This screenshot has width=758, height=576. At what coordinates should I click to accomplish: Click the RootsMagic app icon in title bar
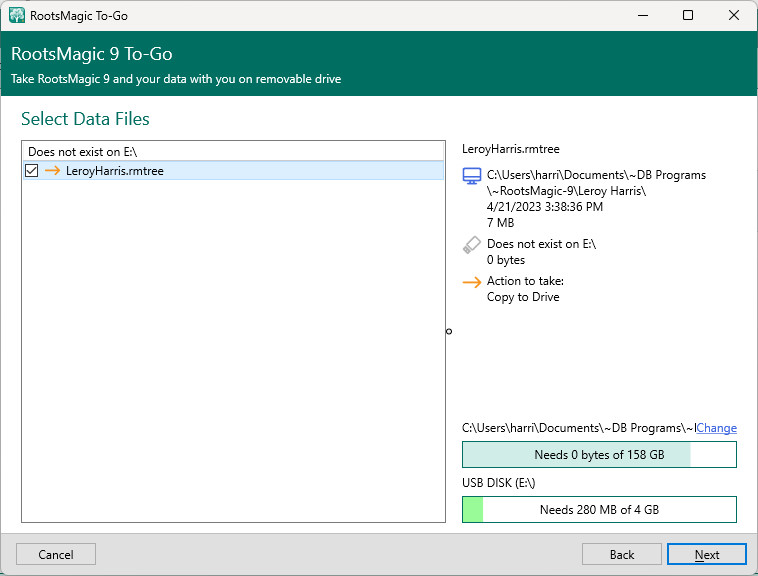17,16
